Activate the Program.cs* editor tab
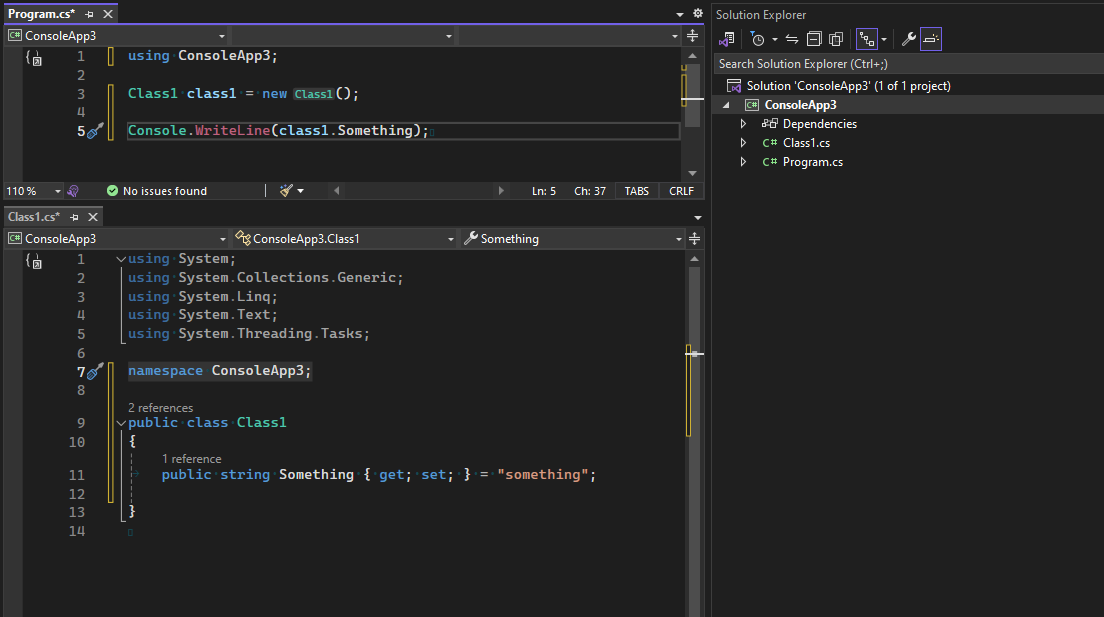This screenshot has width=1104, height=617. (42, 14)
